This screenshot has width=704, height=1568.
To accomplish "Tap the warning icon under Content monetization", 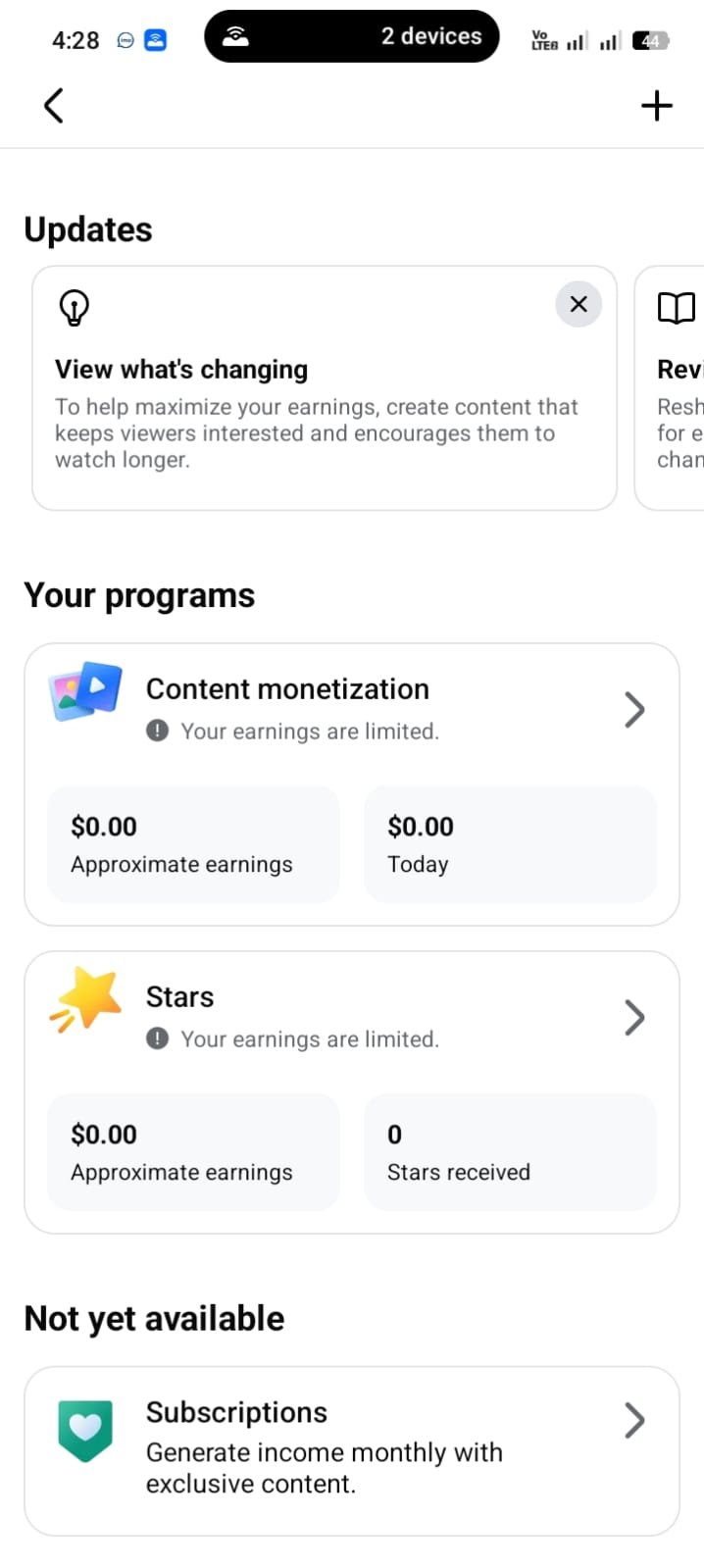I will (x=157, y=731).
